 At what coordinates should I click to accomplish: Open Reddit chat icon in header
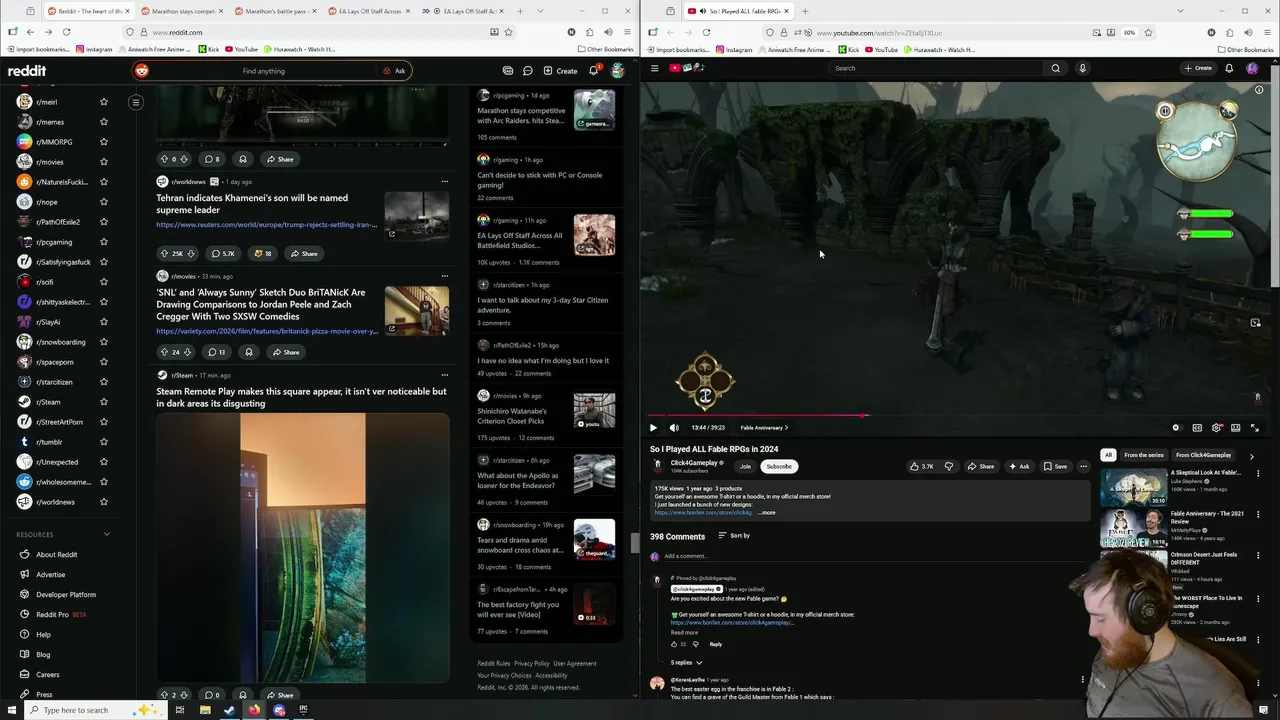point(528,71)
